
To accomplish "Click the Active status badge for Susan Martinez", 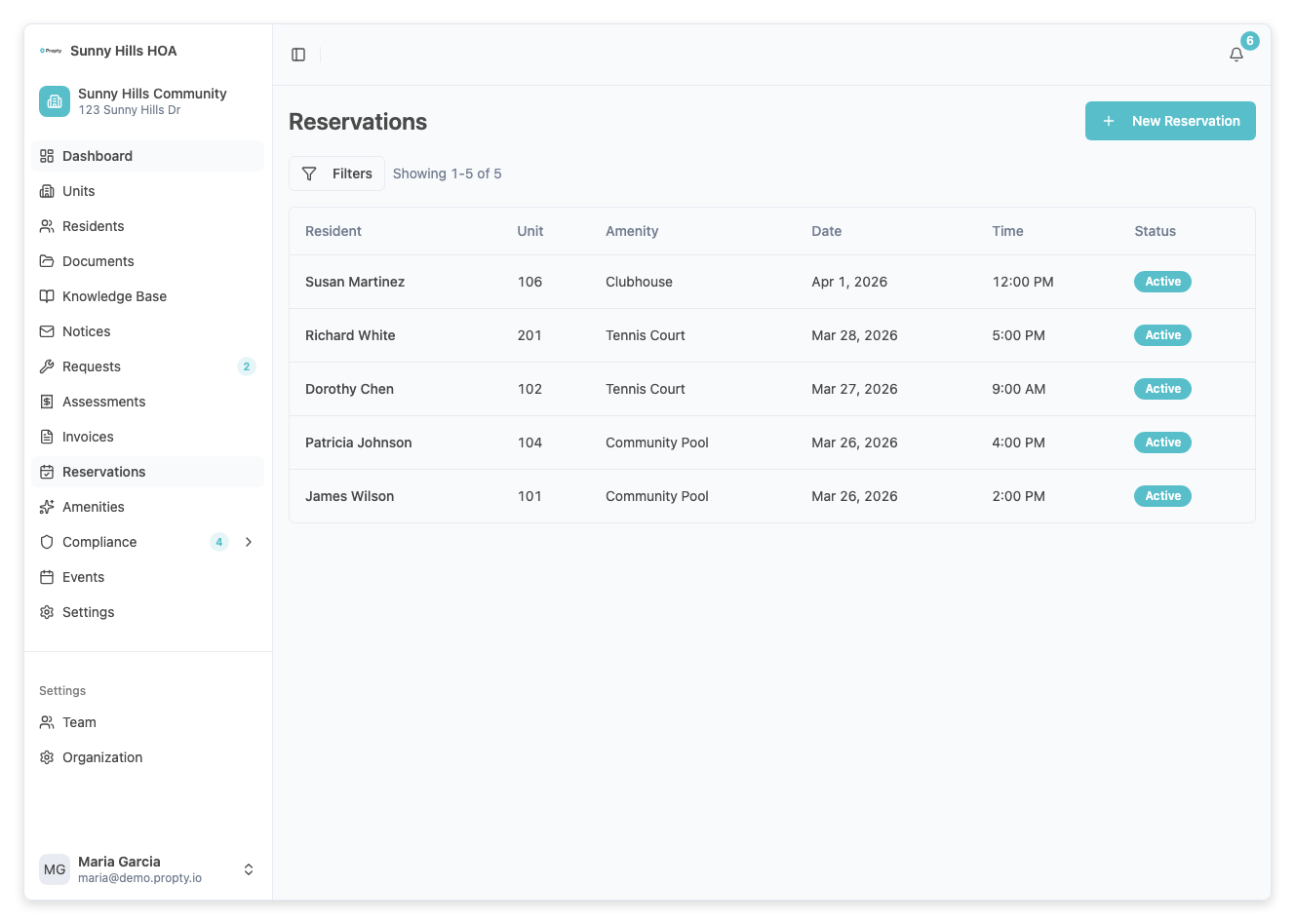I will click(1162, 281).
